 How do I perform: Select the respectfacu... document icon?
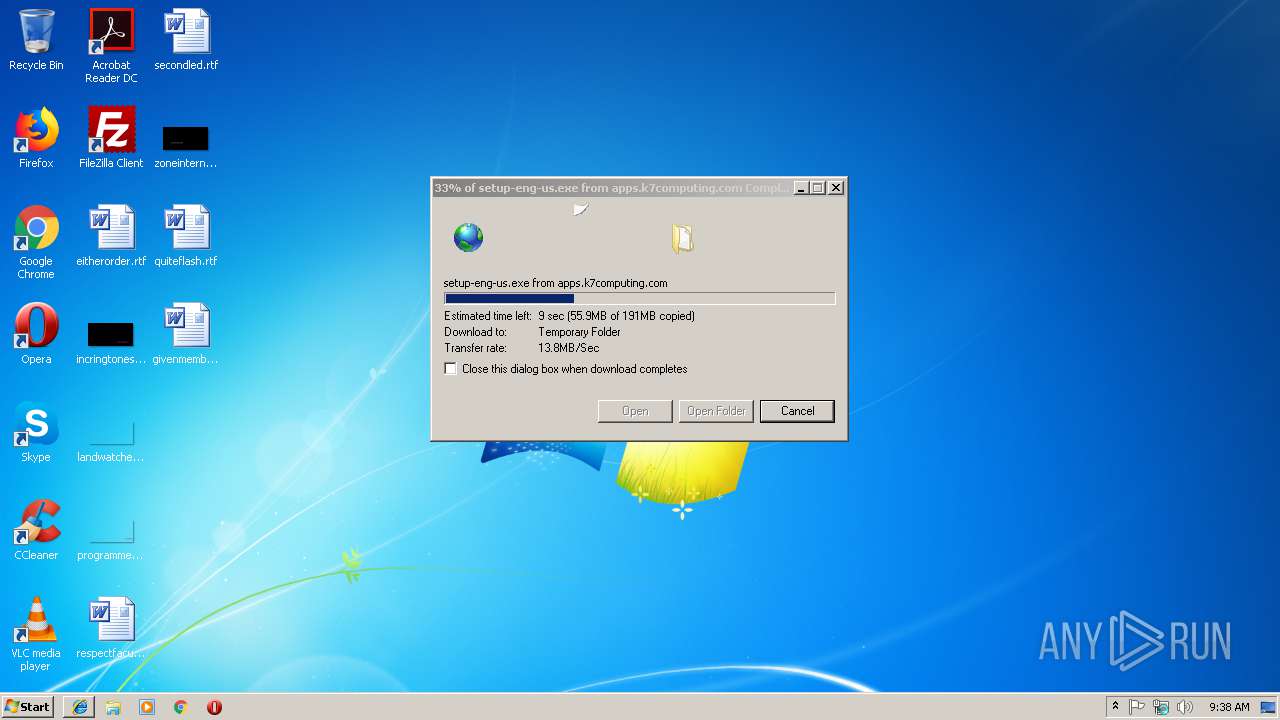[x=111, y=628]
